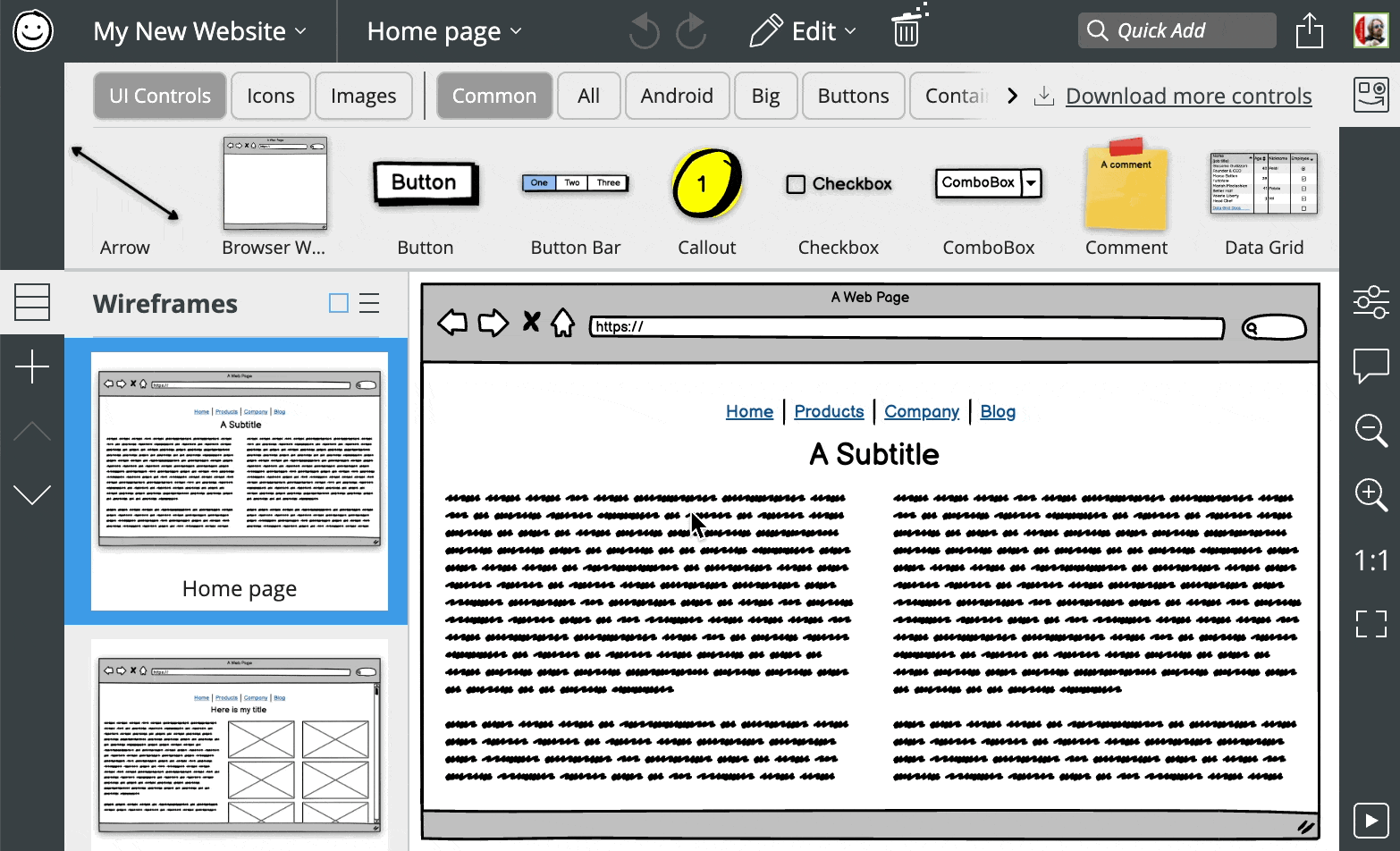
Task: Switch wireframes to list view
Action: coord(369,303)
